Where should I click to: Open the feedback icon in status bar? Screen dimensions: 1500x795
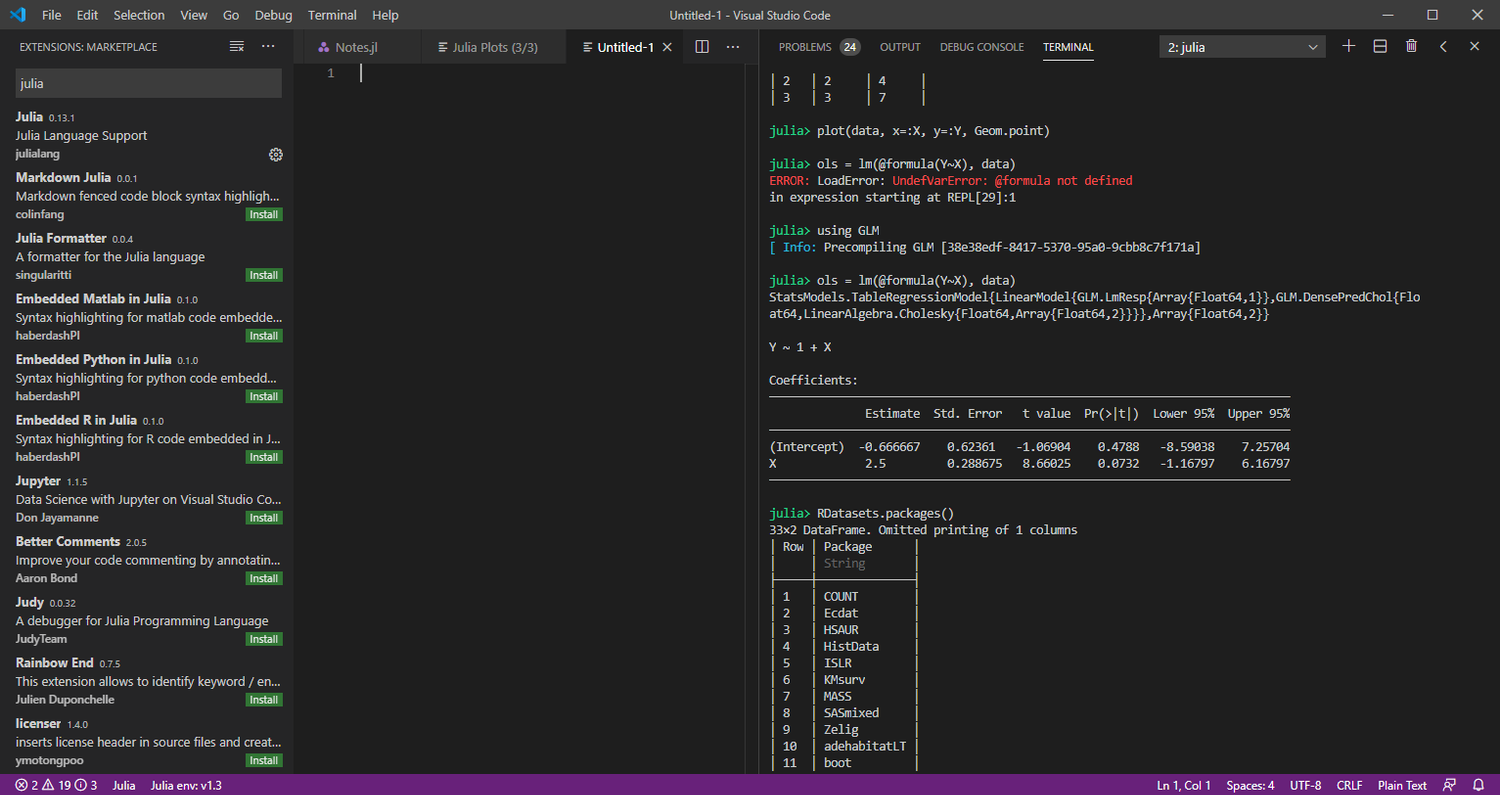click(1449, 785)
